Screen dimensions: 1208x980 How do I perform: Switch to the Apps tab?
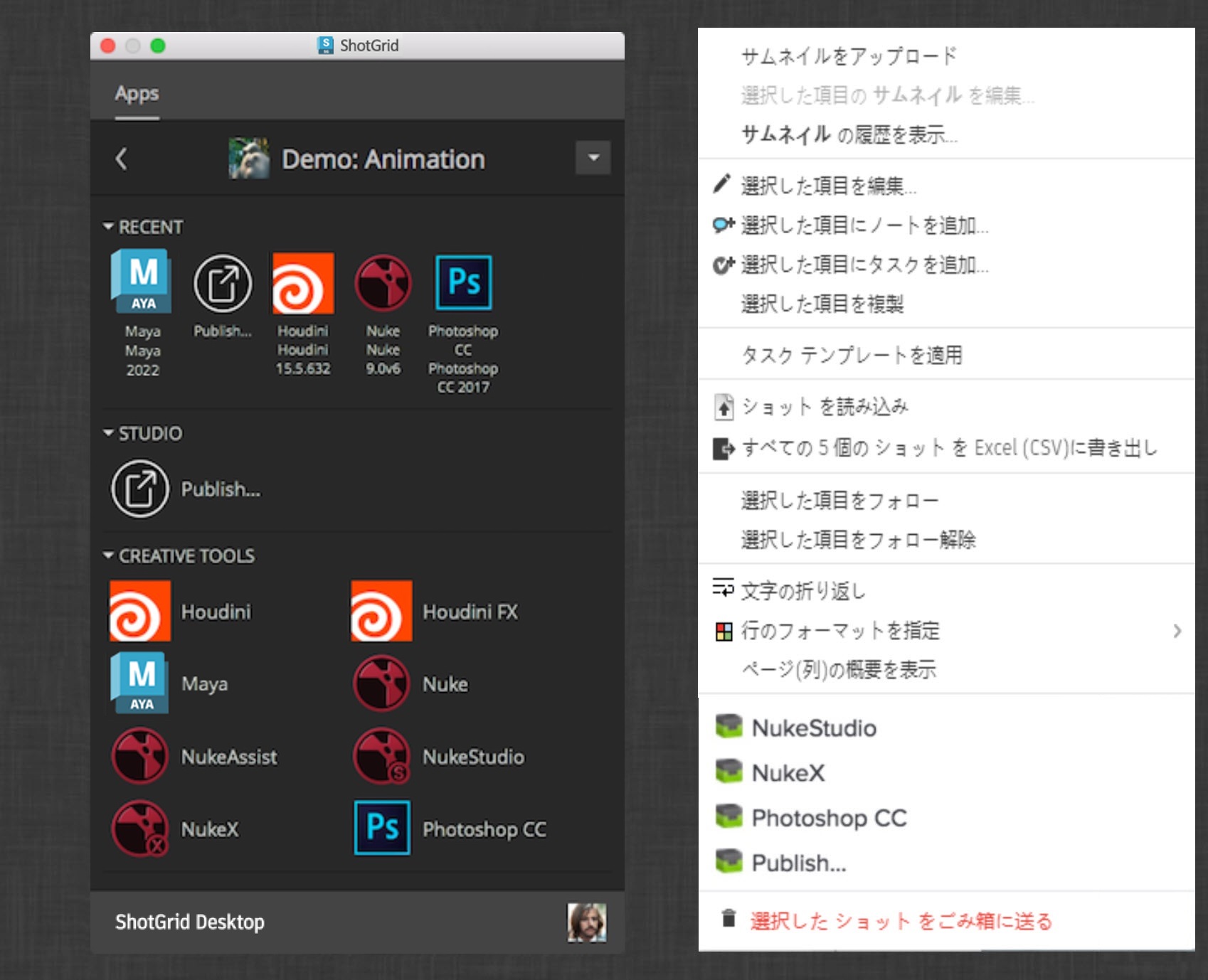tap(137, 93)
